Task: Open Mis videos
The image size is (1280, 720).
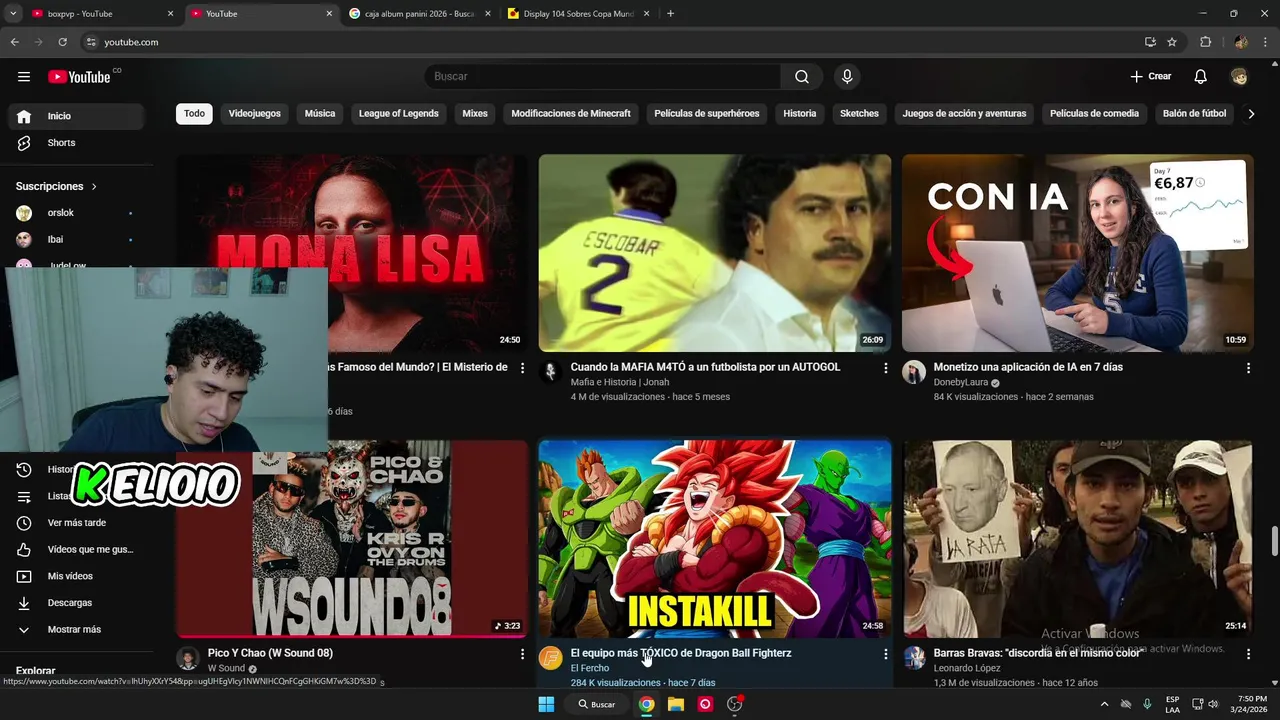Action: tap(76, 576)
